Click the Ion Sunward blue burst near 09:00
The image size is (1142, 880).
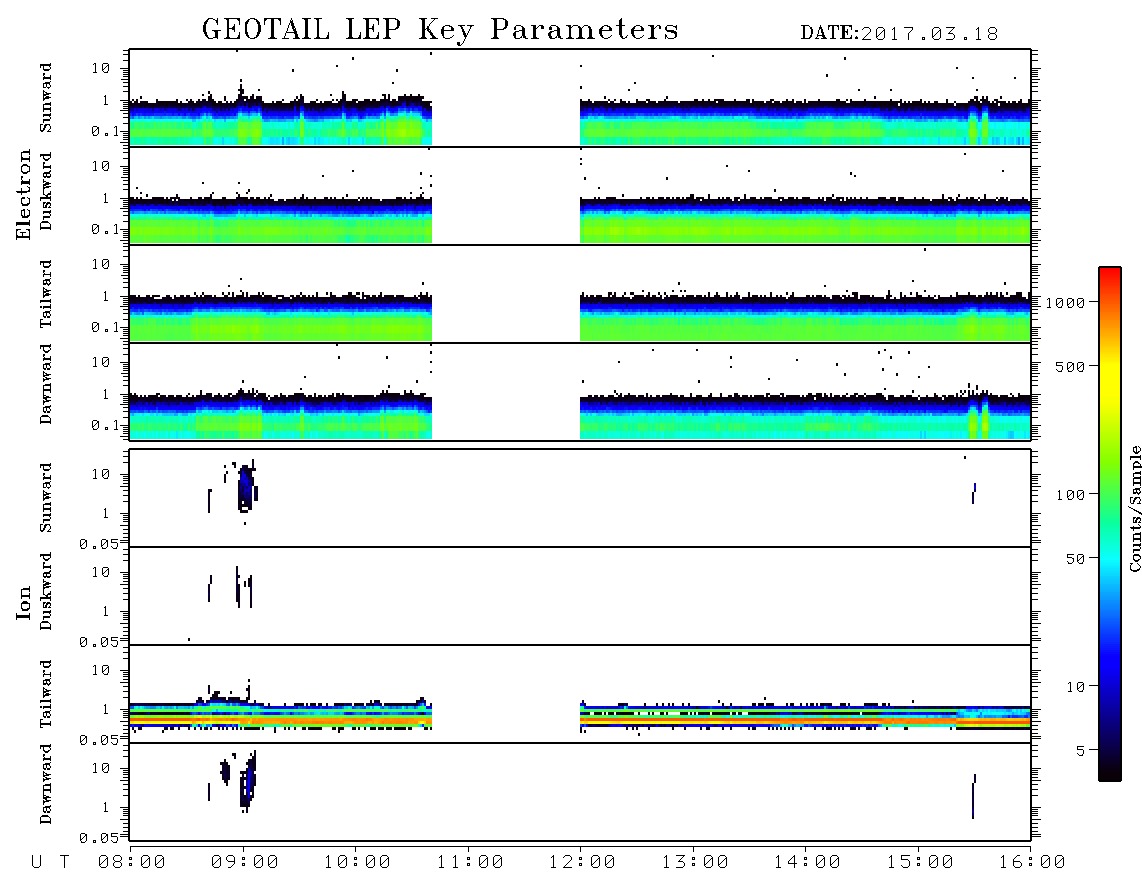coord(245,488)
